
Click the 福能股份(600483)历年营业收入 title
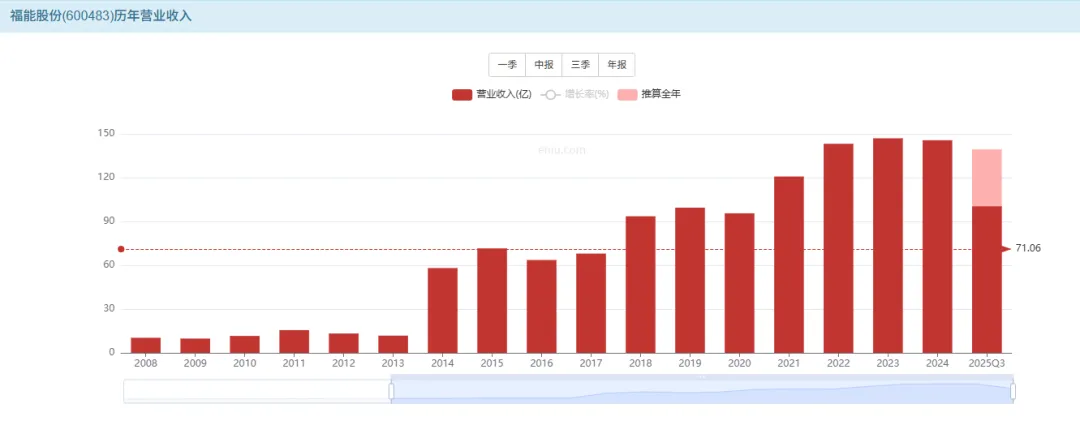click(101, 16)
